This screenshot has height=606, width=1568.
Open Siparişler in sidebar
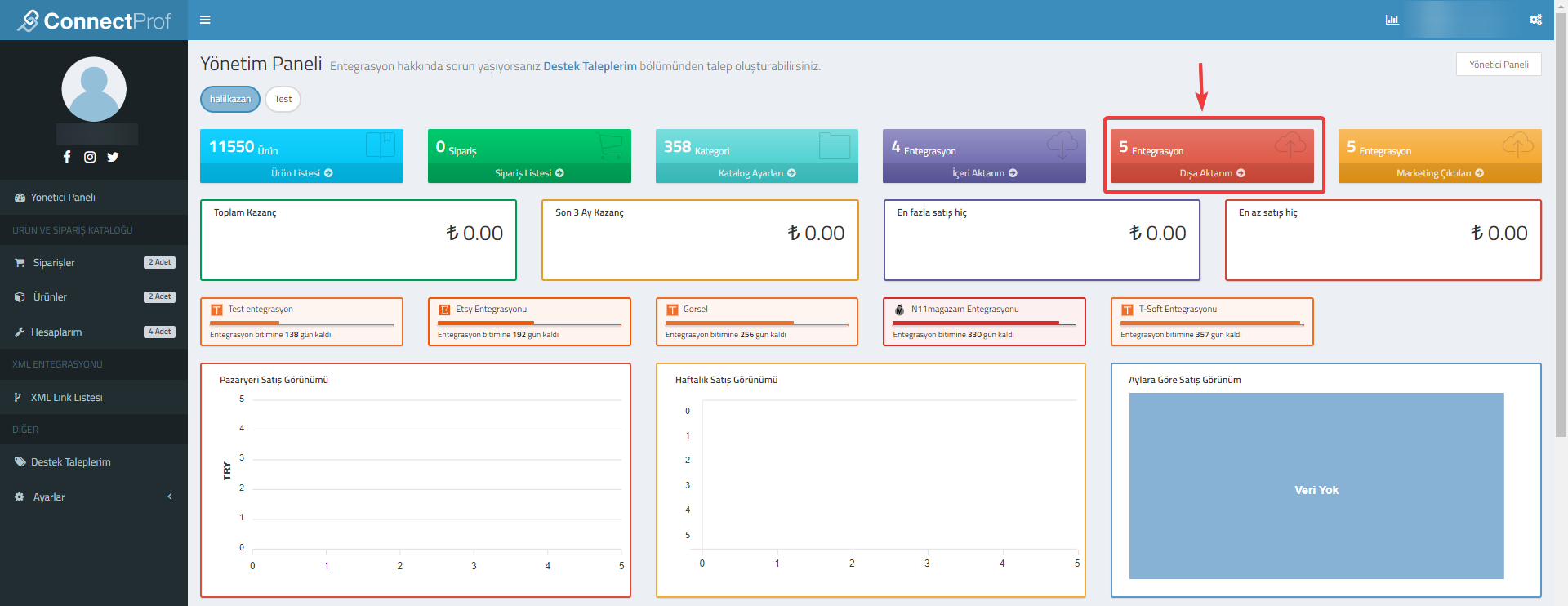(94, 263)
